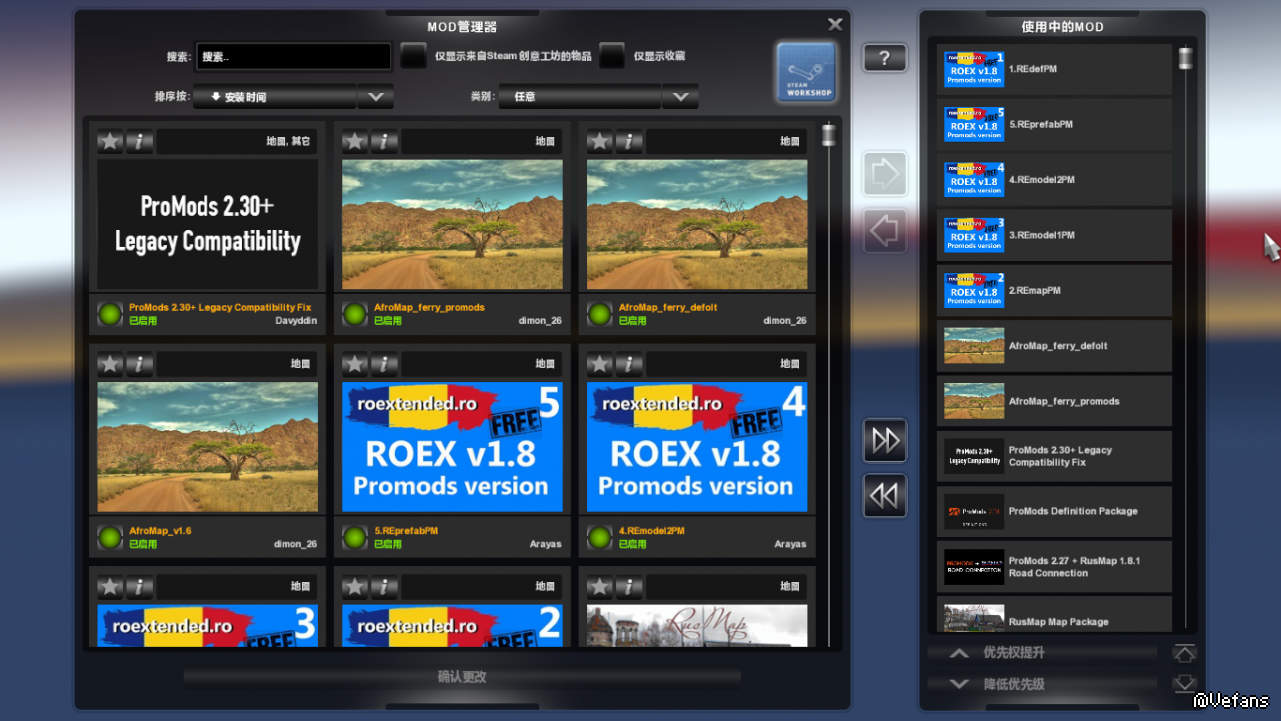Select ProMods 2.27 + RusMap Road Connection entry
Viewport: 1281px width, 721px height.
(1054, 567)
